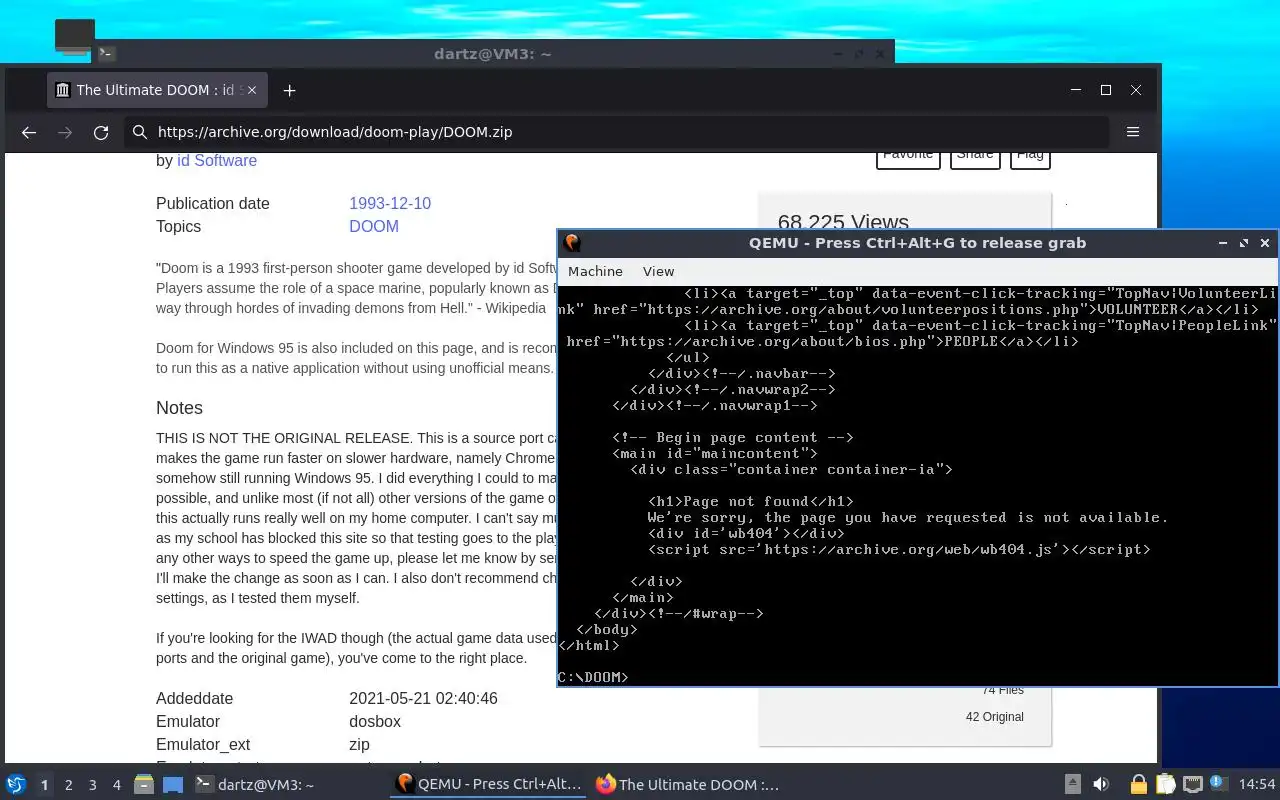
Task: Switch to dartz@VM3 terminal taskbar entry
Action: 255,785
